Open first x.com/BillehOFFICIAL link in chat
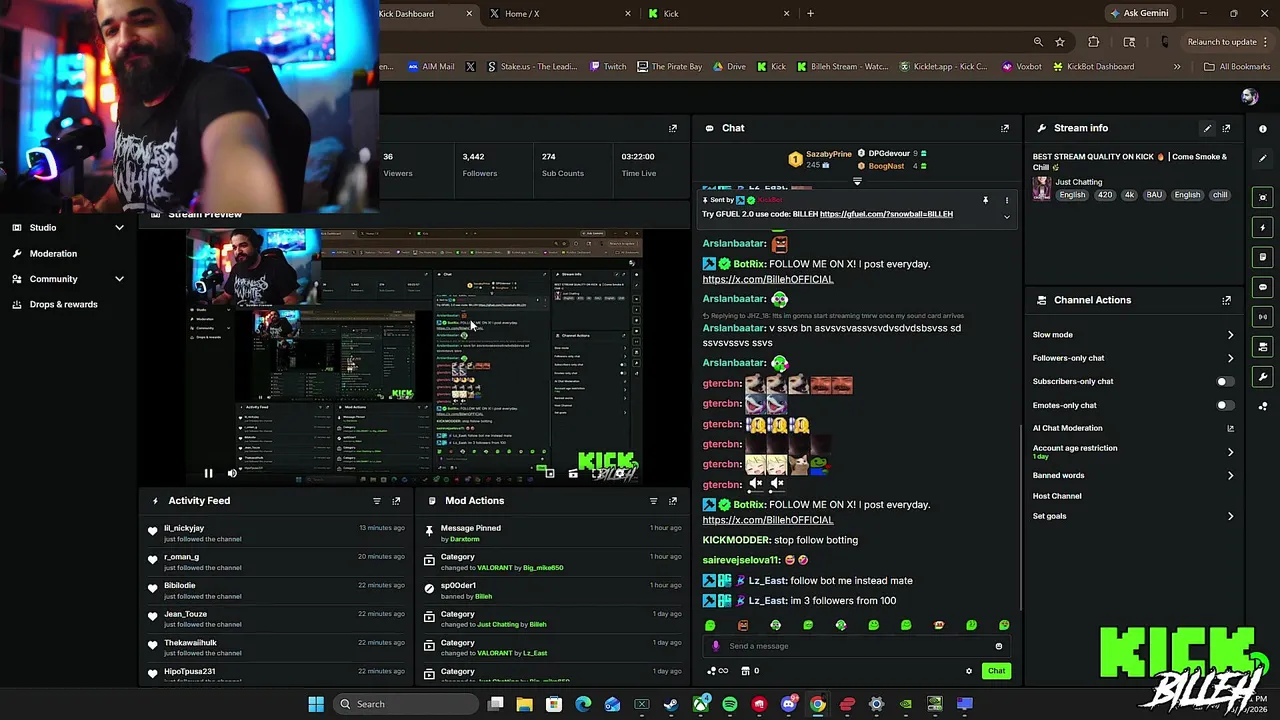1280x720 pixels. tap(767, 279)
